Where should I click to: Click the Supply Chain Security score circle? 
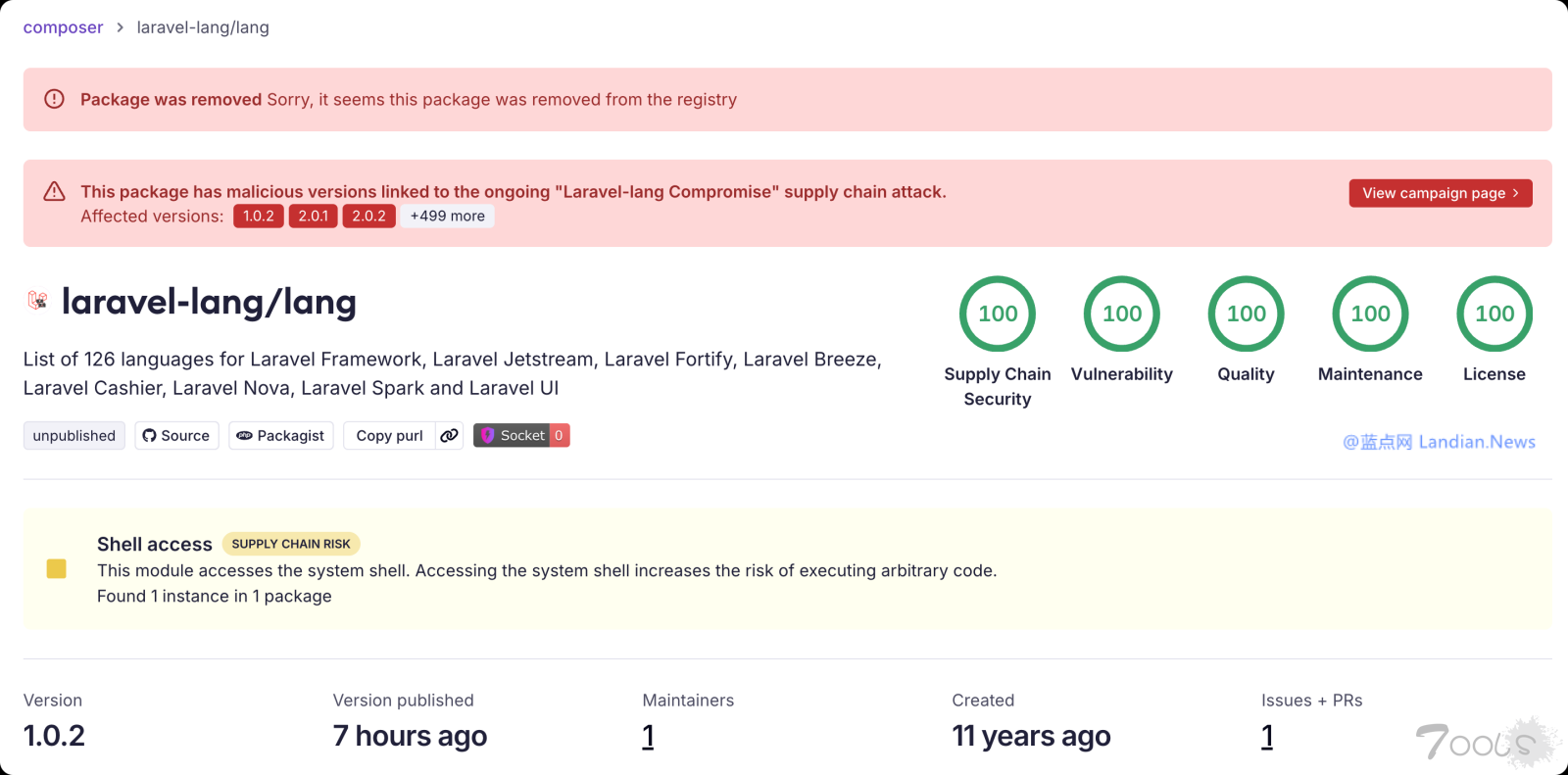[x=998, y=314]
